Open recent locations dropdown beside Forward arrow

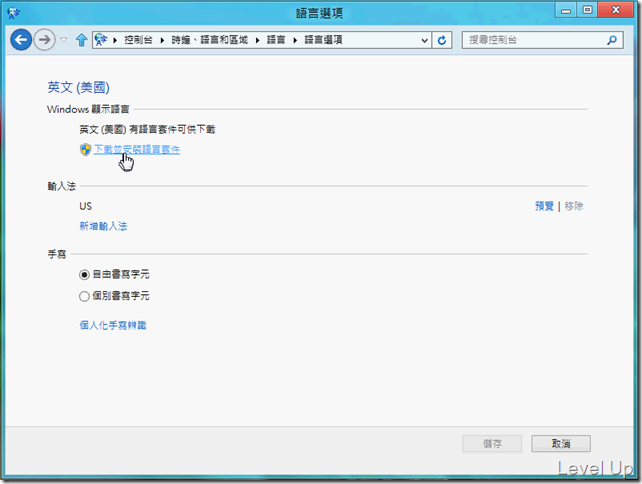pos(64,40)
